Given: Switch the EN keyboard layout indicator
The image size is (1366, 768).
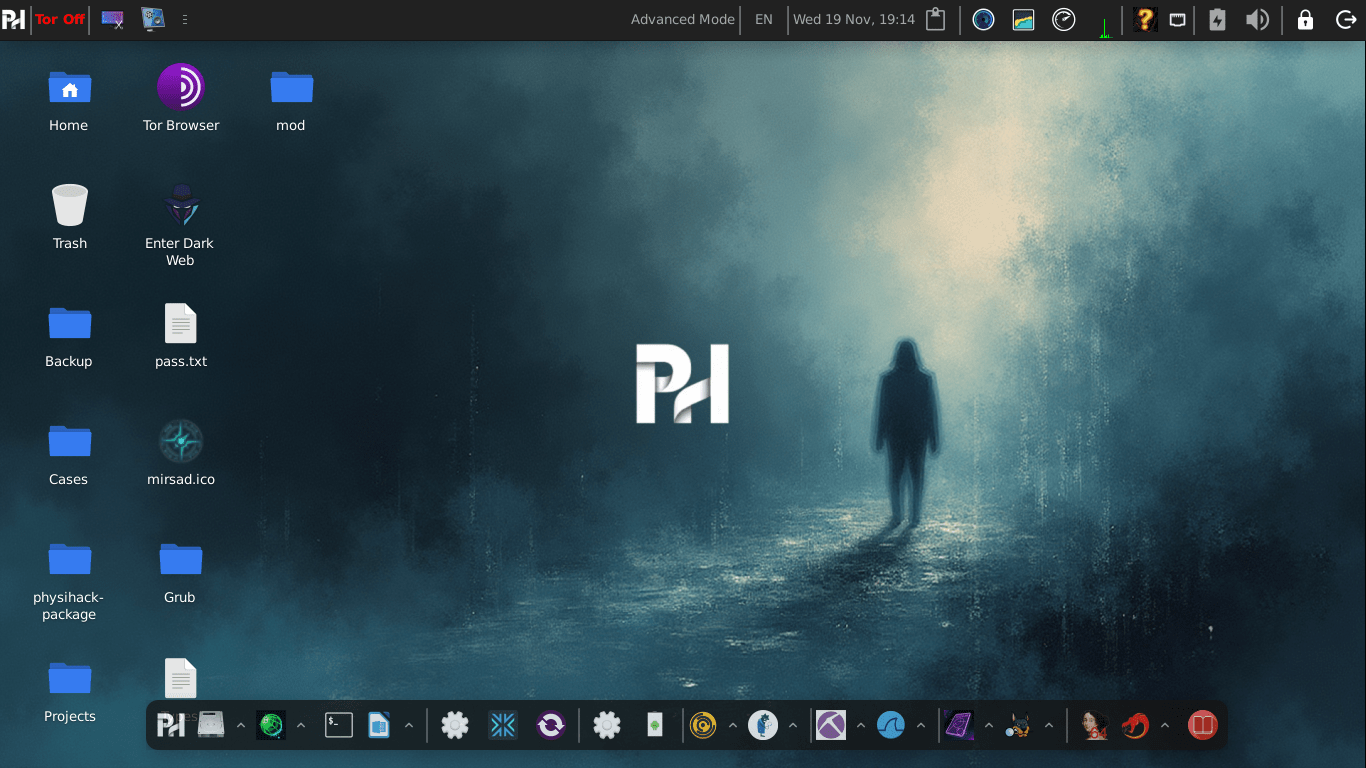Looking at the screenshot, I should 763,19.
